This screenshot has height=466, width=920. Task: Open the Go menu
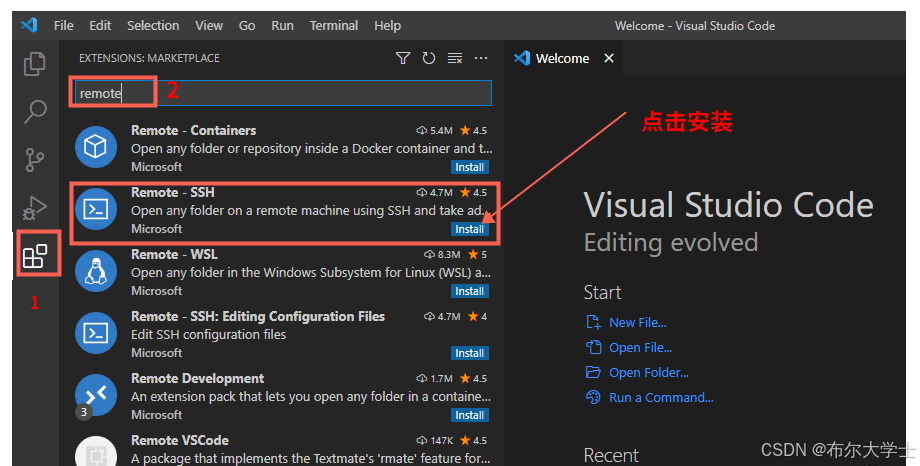click(x=246, y=26)
